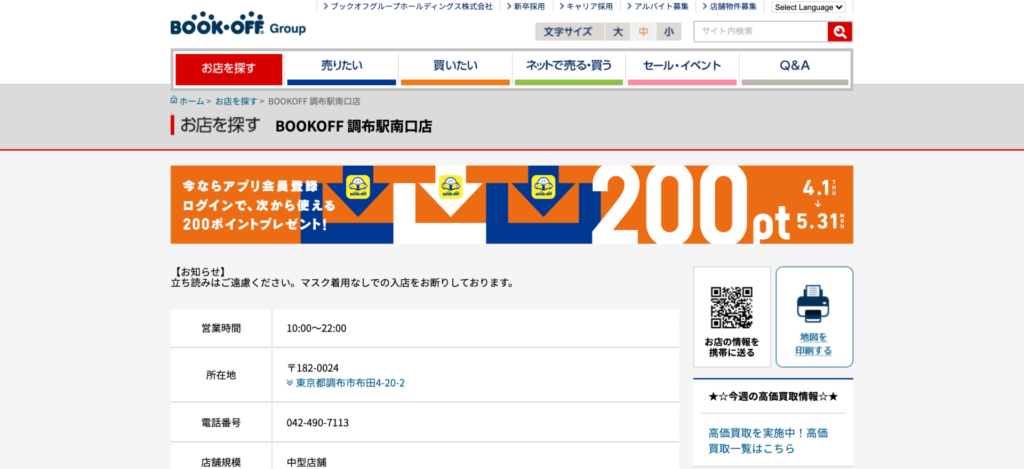
Task: Click the ★☆今週の高価買取情報☆★ heading
Action: (773, 396)
